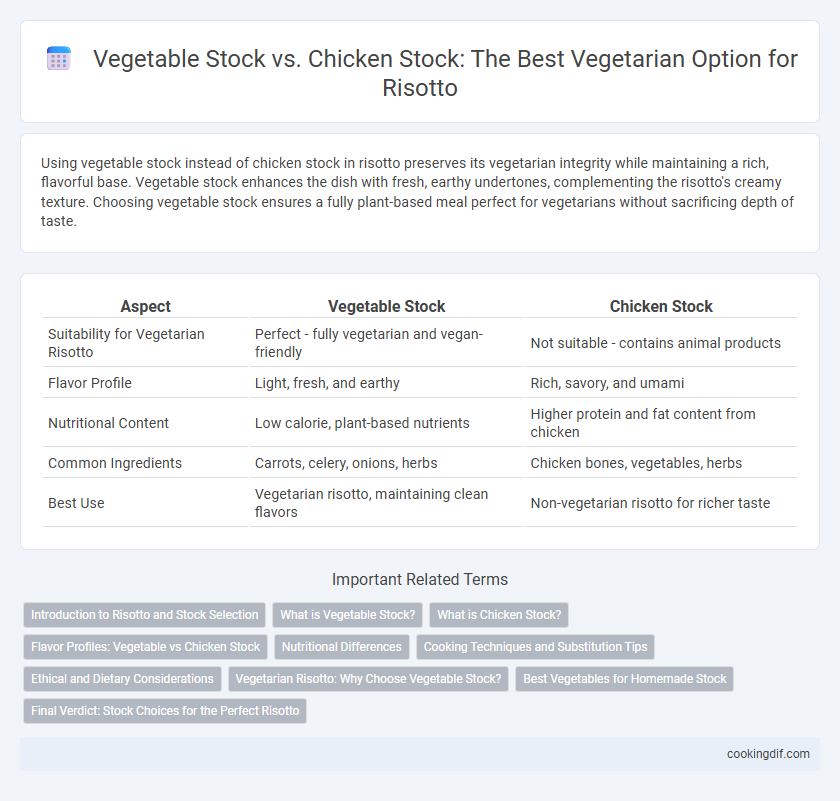The height and width of the screenshot is (801, 840).
Task: Click the Vegetable Stock column header
Action: [x=386, y=306]
